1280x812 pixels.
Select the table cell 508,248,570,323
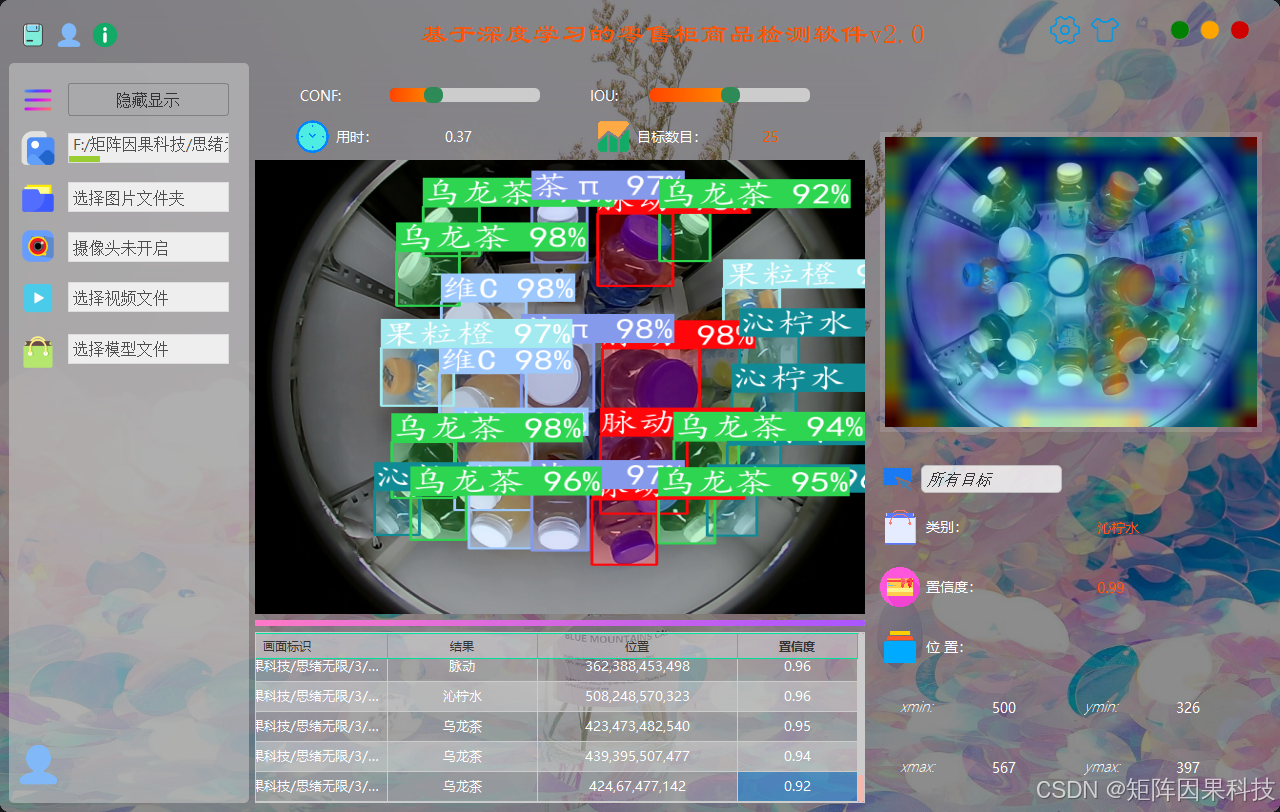[637, 696]
